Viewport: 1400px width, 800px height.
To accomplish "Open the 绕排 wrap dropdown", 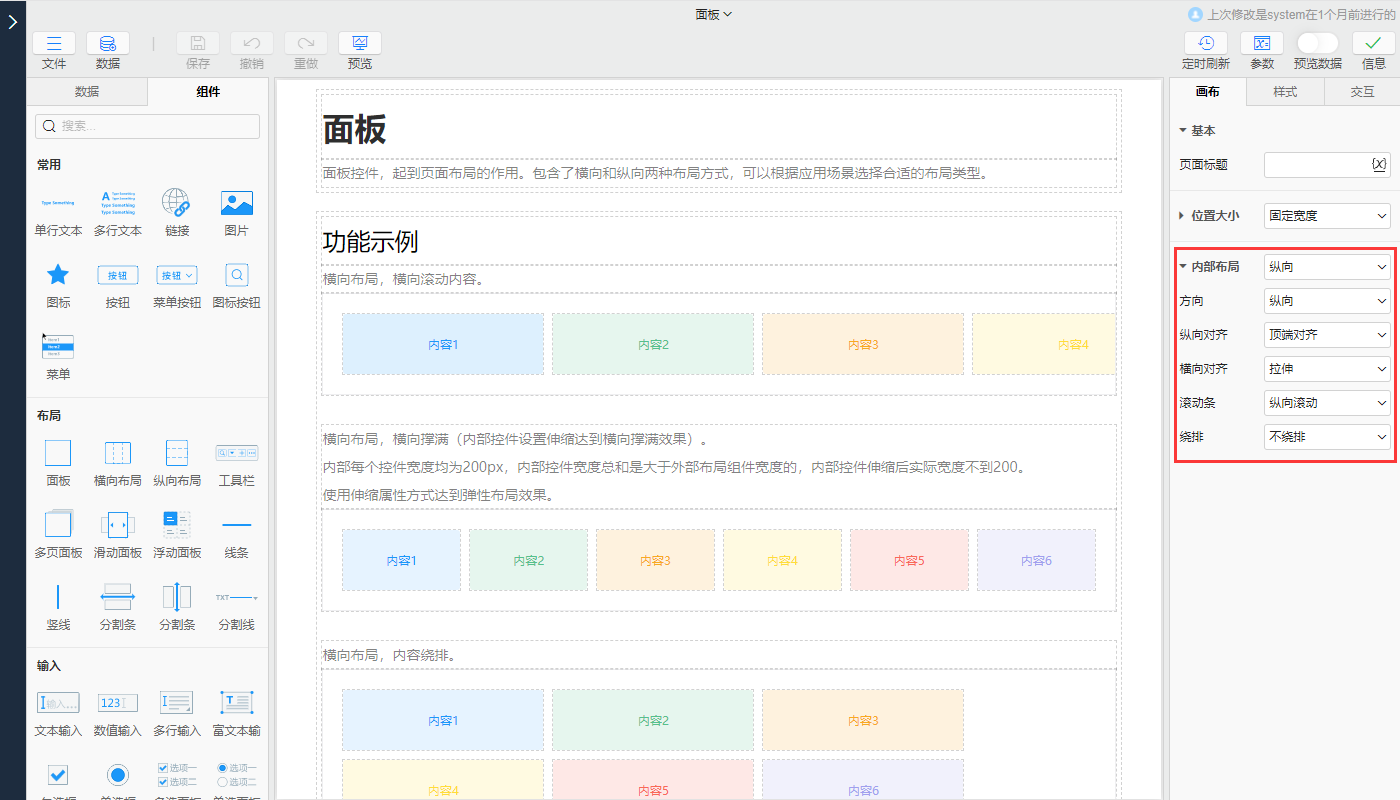I will tap(1327, 436).
